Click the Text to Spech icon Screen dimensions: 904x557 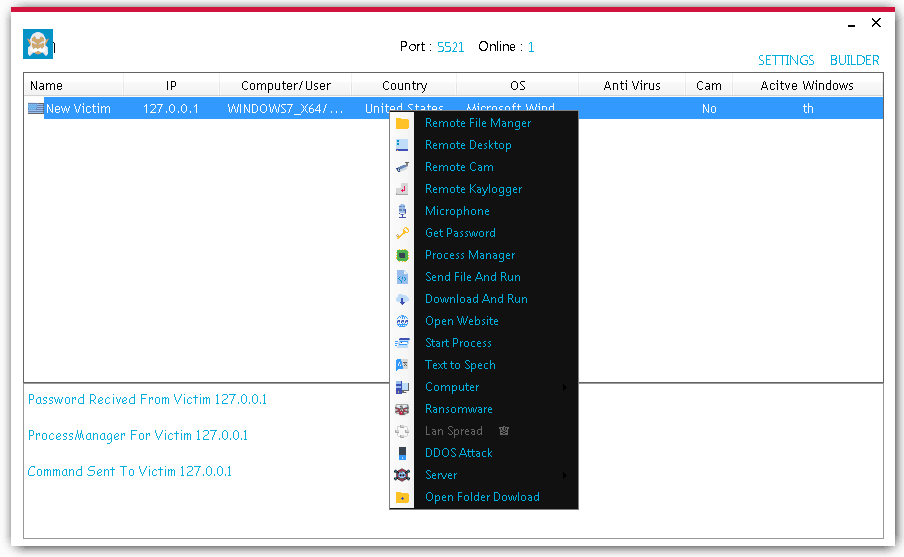pyautogui.click(x=402, y=365)
